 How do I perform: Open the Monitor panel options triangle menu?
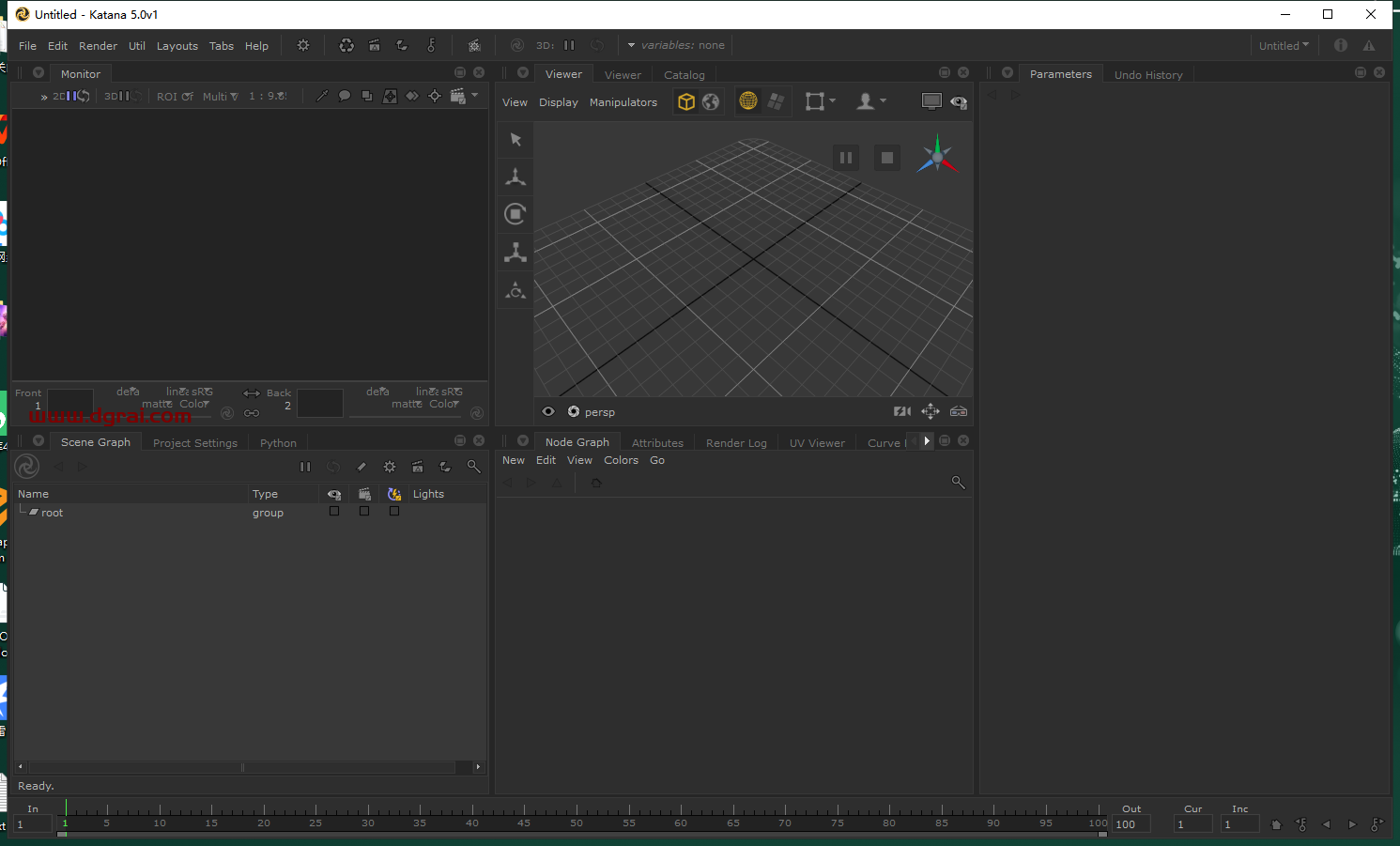pyautogui.click(x=38, y=72)
